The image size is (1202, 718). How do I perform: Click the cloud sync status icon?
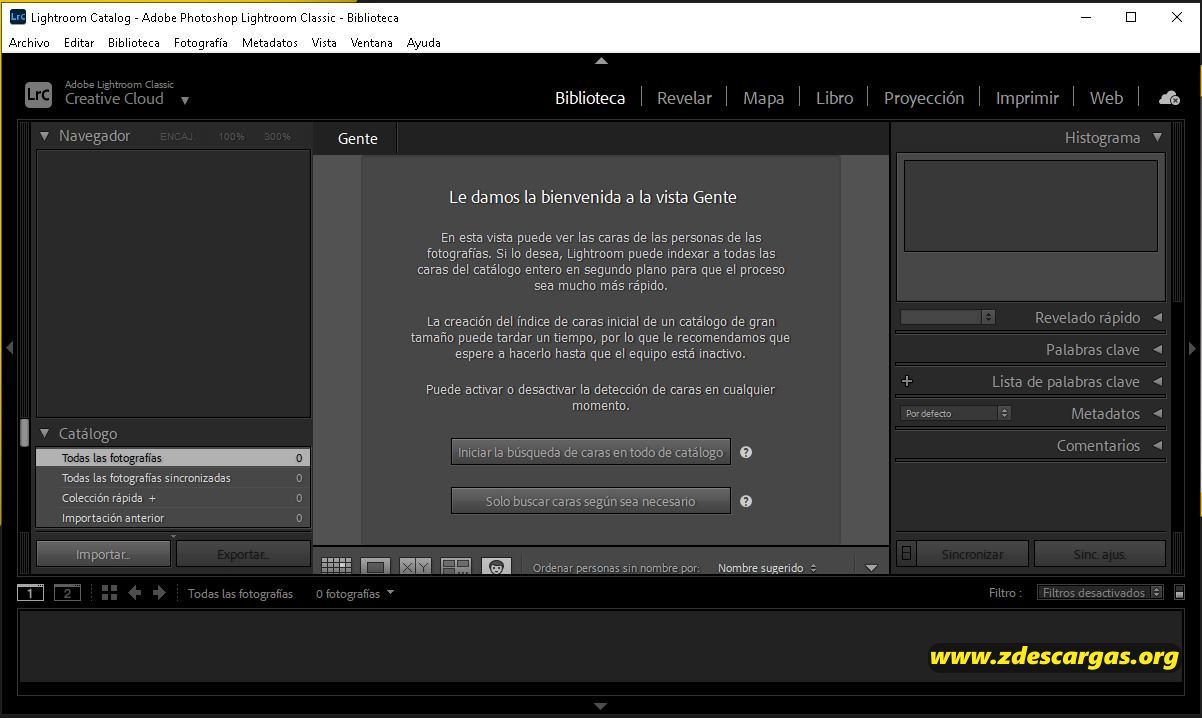tap(1169, 98)
